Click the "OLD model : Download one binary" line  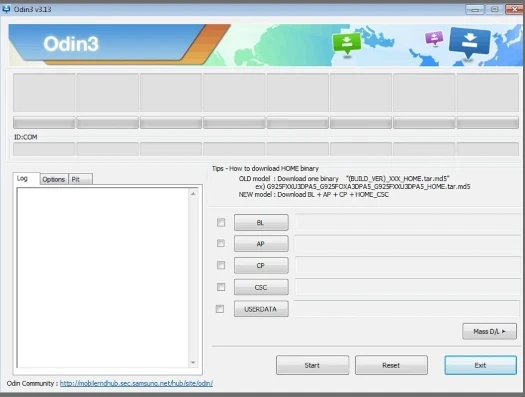click(x=344, y=178)
